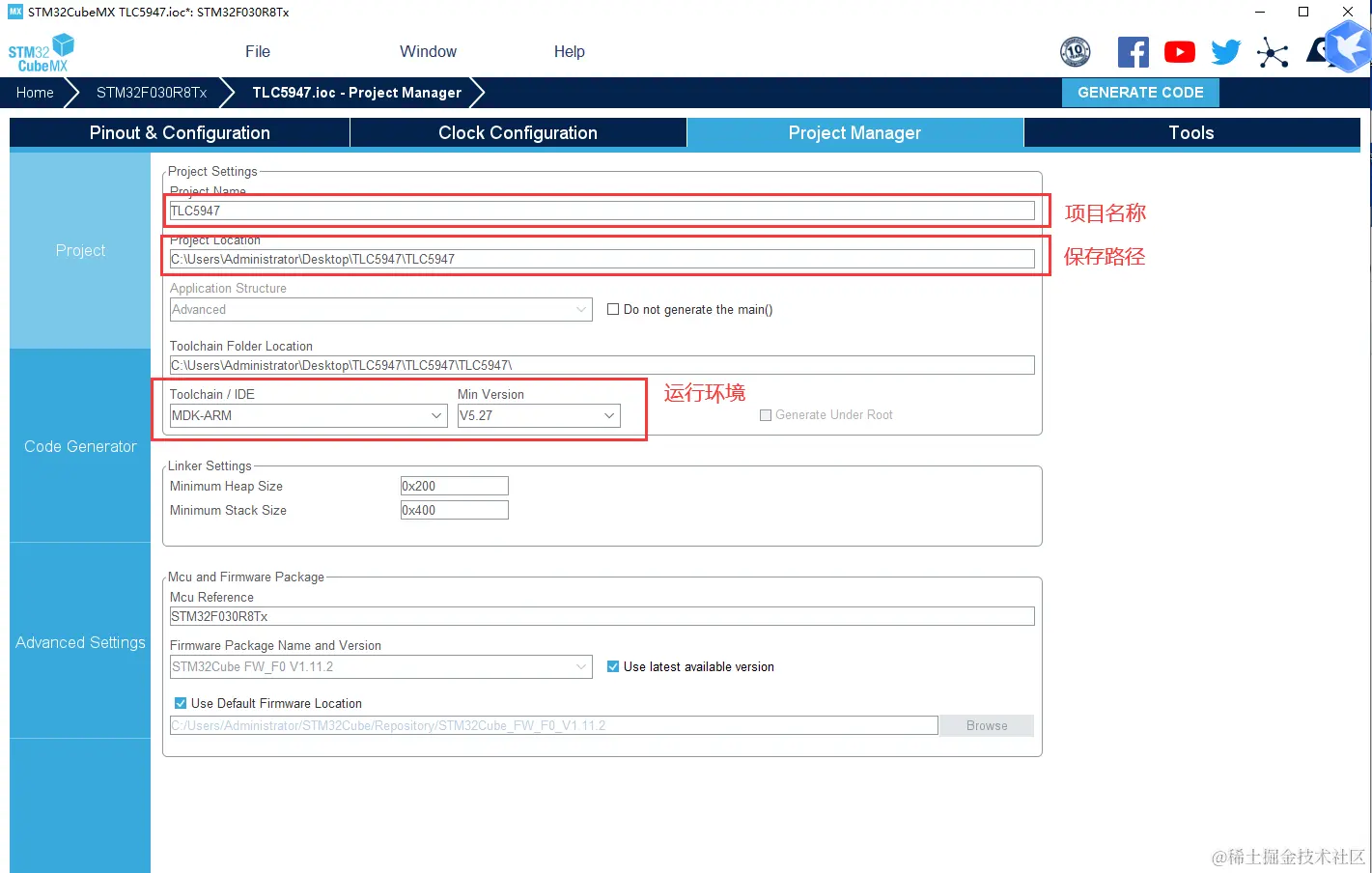This screenshot has height=873, width=1372.
Task: Click the MX title bar app icon
Action: coord(15,12)
